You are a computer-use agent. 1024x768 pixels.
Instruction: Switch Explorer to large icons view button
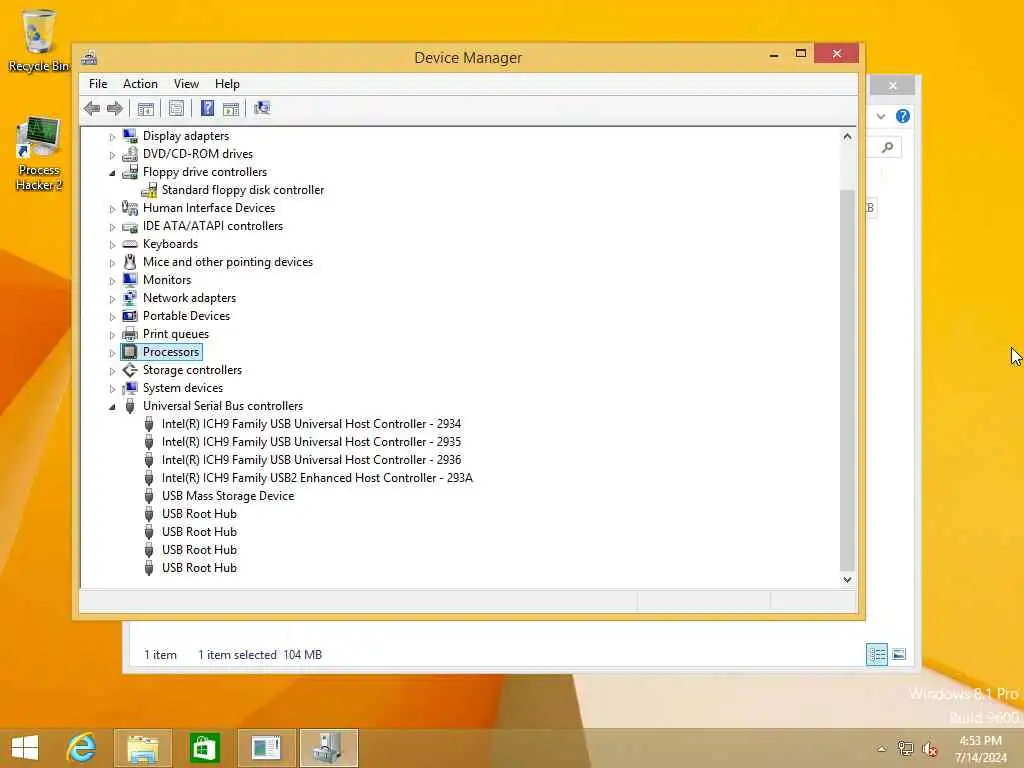pyautogui.click(x=899, y=654)
